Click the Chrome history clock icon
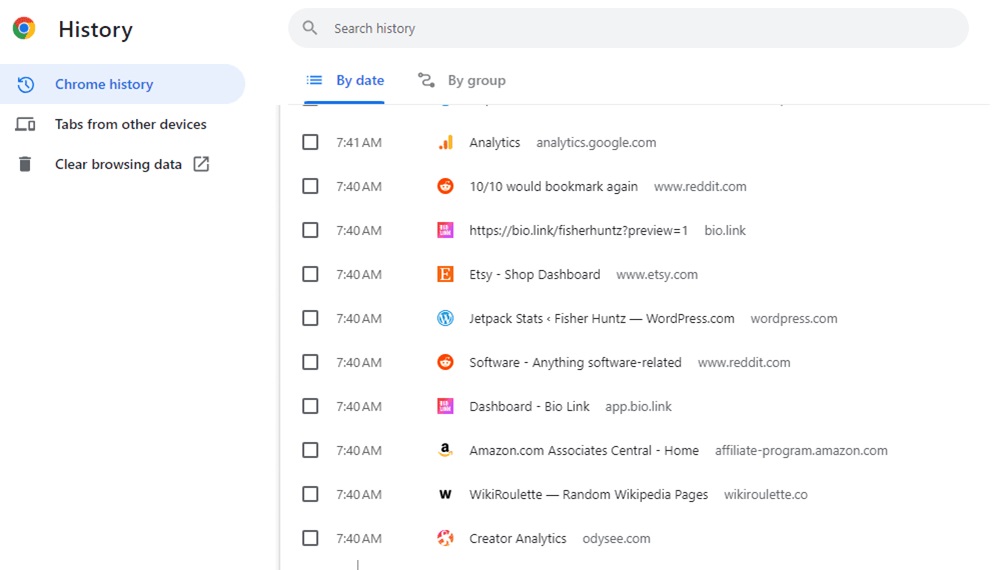This screenshot has height=570, width=1000. coord(26,84)
